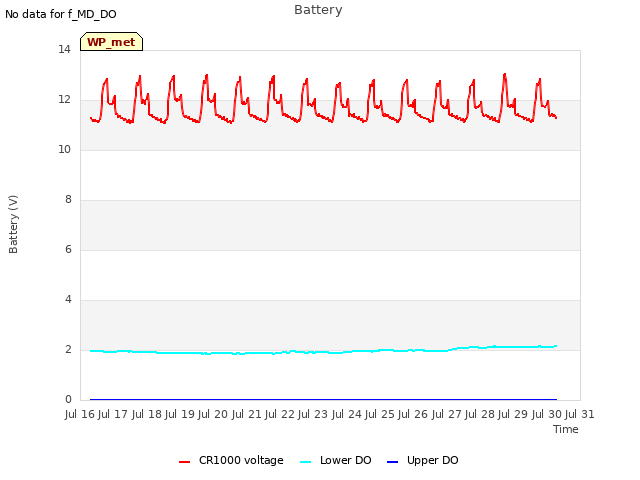Toggle the CR1000 voltage legend entry
640x480 pixels.
[231, 460]
